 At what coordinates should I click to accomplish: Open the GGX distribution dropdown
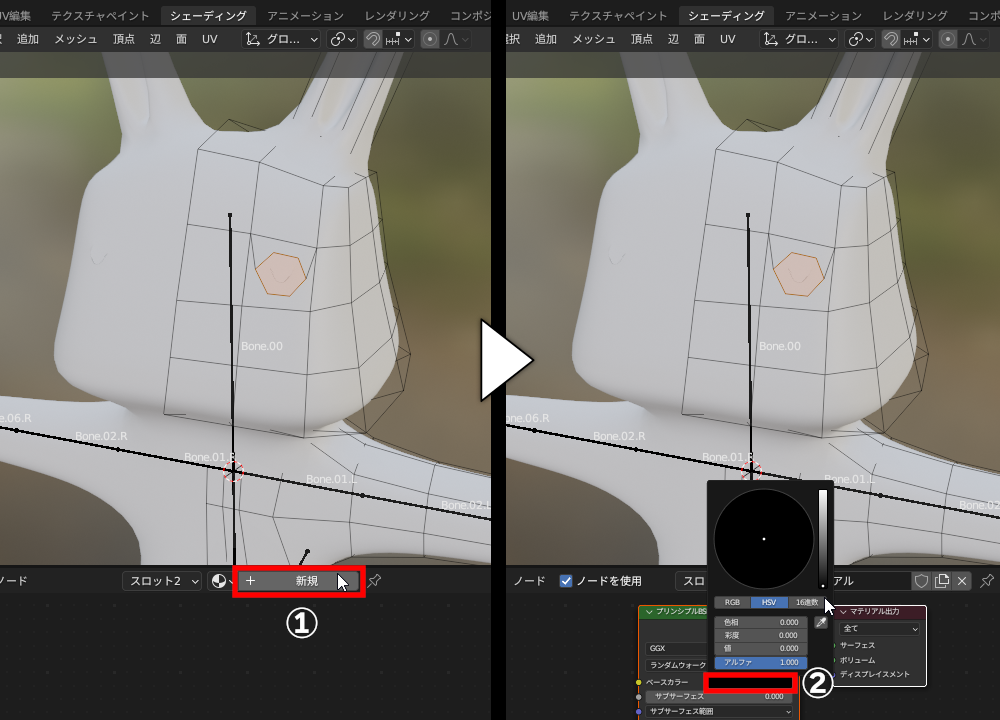coord(676,649)
